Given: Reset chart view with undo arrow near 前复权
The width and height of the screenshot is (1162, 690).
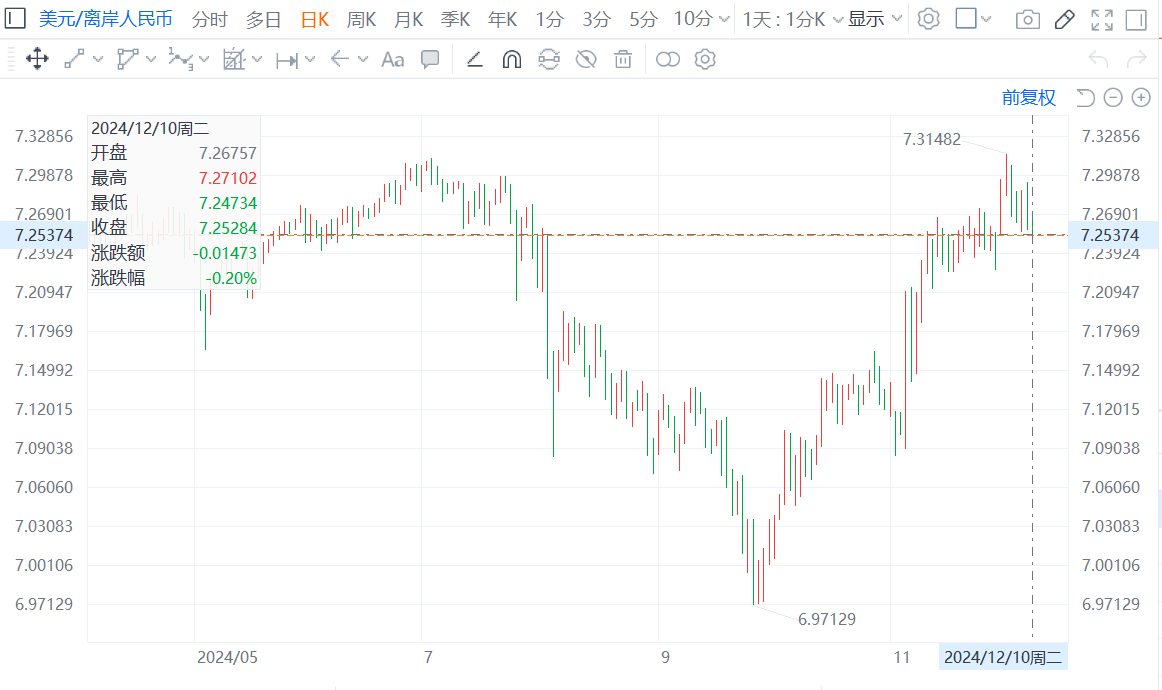Looking at the screenshot, I should point(1085,97).
